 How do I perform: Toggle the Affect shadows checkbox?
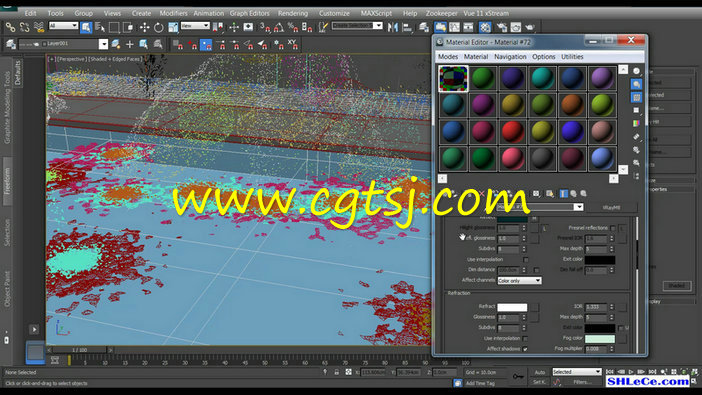click(x=525, y=349)
